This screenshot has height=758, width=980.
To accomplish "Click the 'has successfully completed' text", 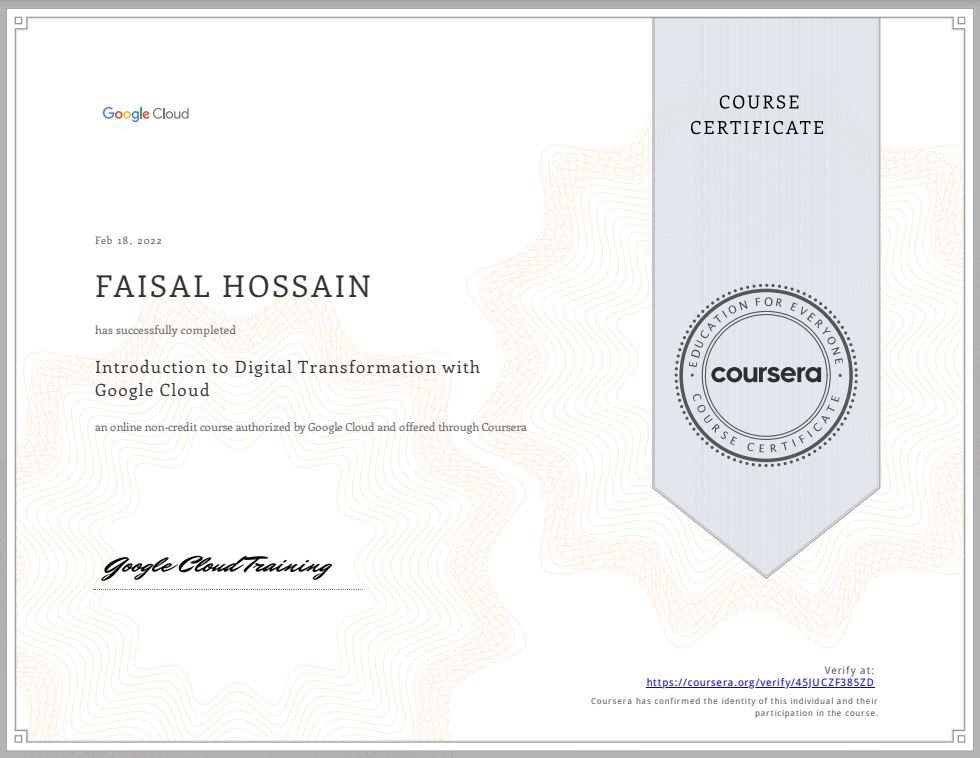I will point(165,330).
